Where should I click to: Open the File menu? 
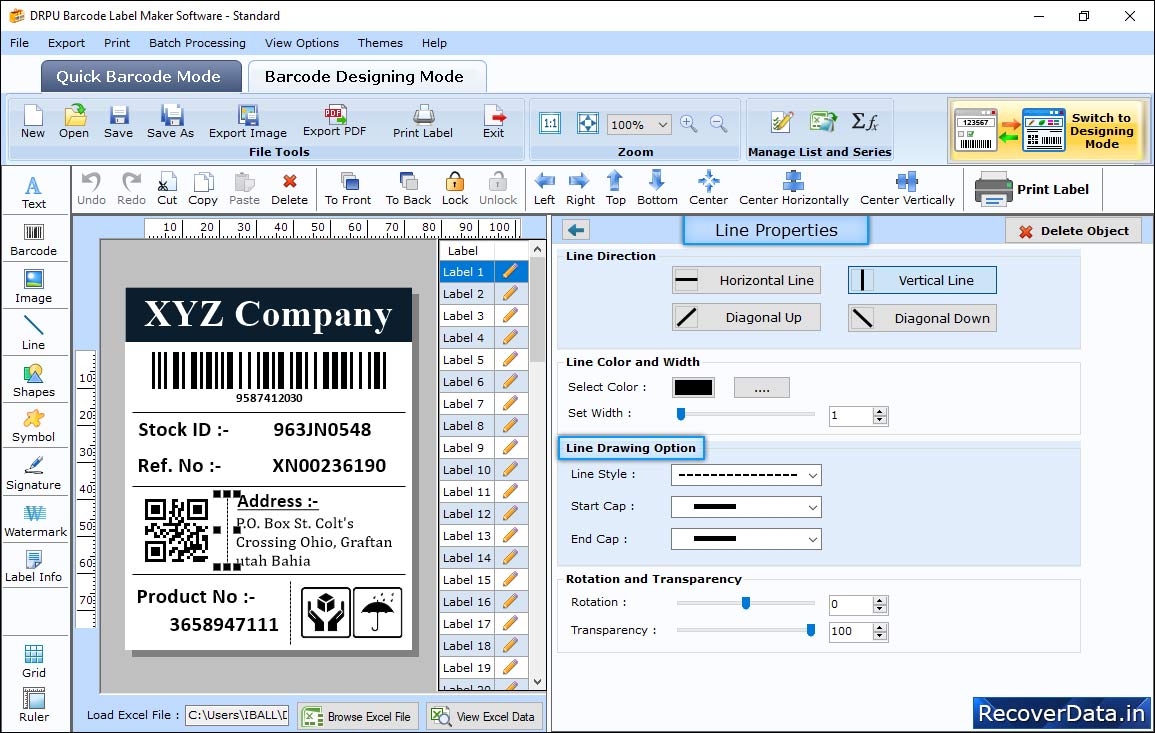pos(19,43)
